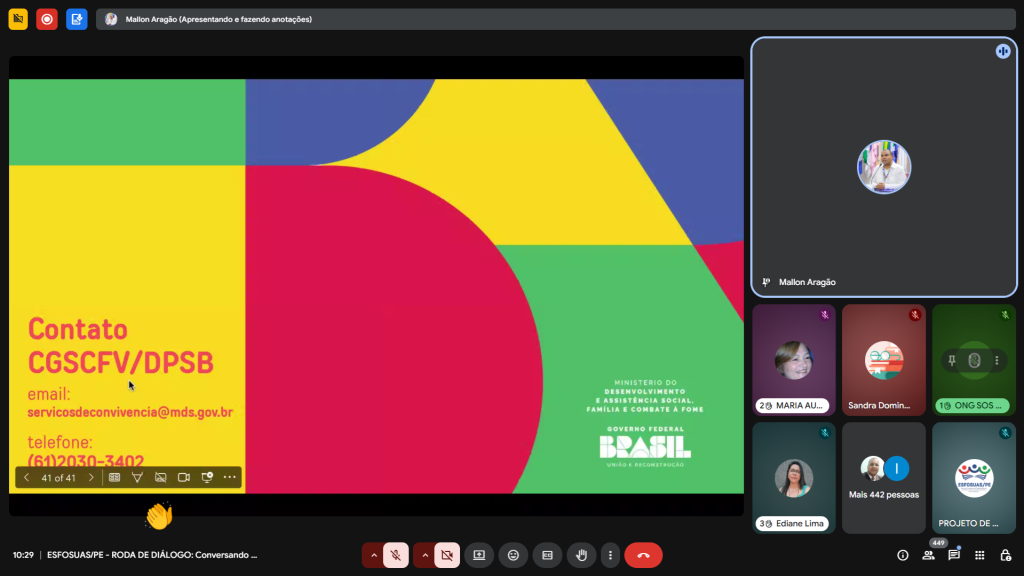Image resolution: width=1024 pixels, height=576 pixels.
Task: Click the present screen icon
Action: (x=479, y=555)
